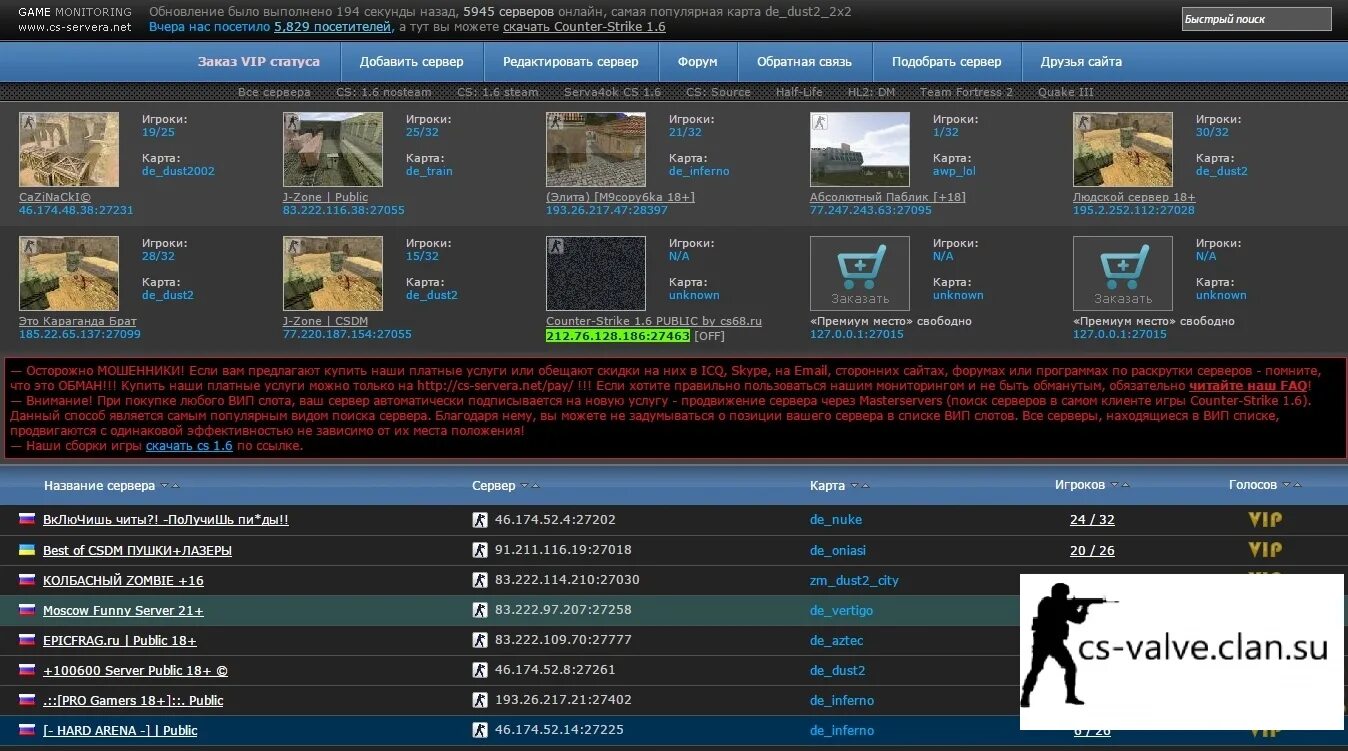Click the CS game icon next to 46.174.52.4:27202
The image size is (1348, 751).
coord(480,520)
